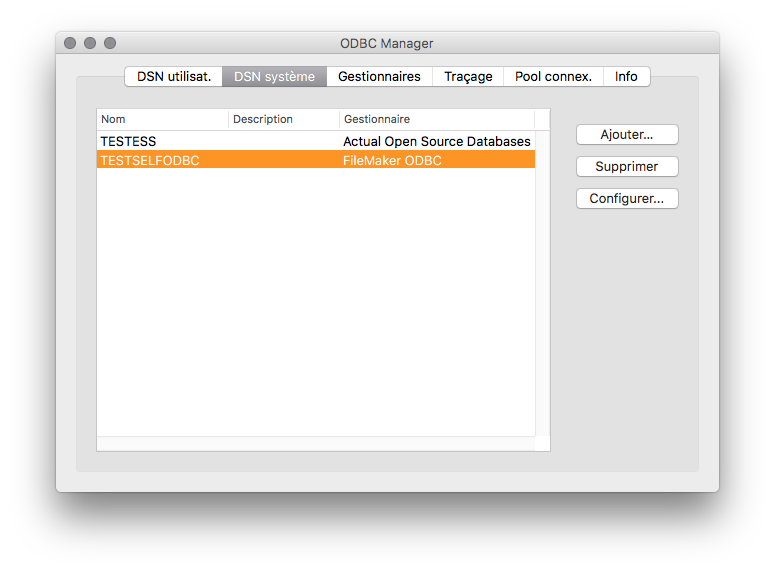Show the Info tab
This screenshot has height=572, width=775.
pos(626,77)
